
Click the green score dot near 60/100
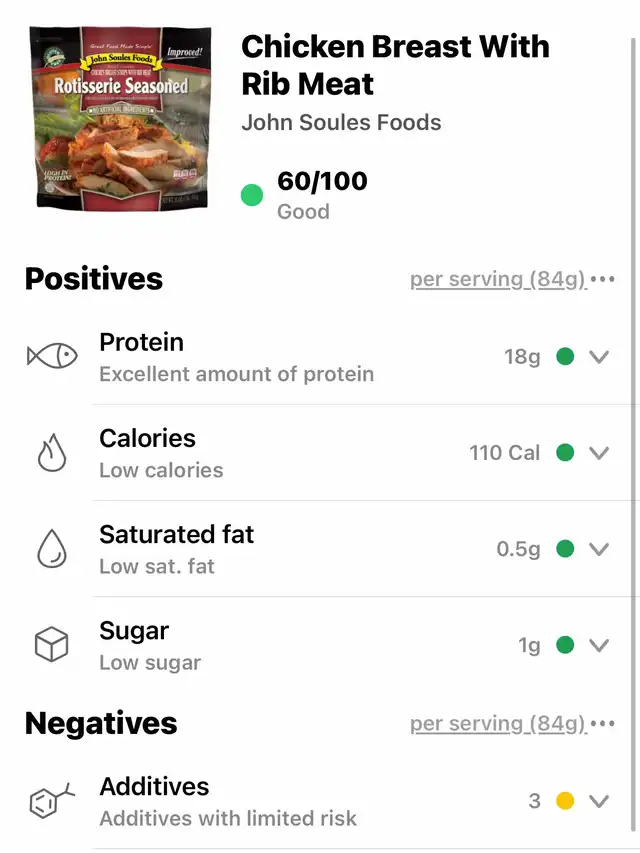pos(252,195)
